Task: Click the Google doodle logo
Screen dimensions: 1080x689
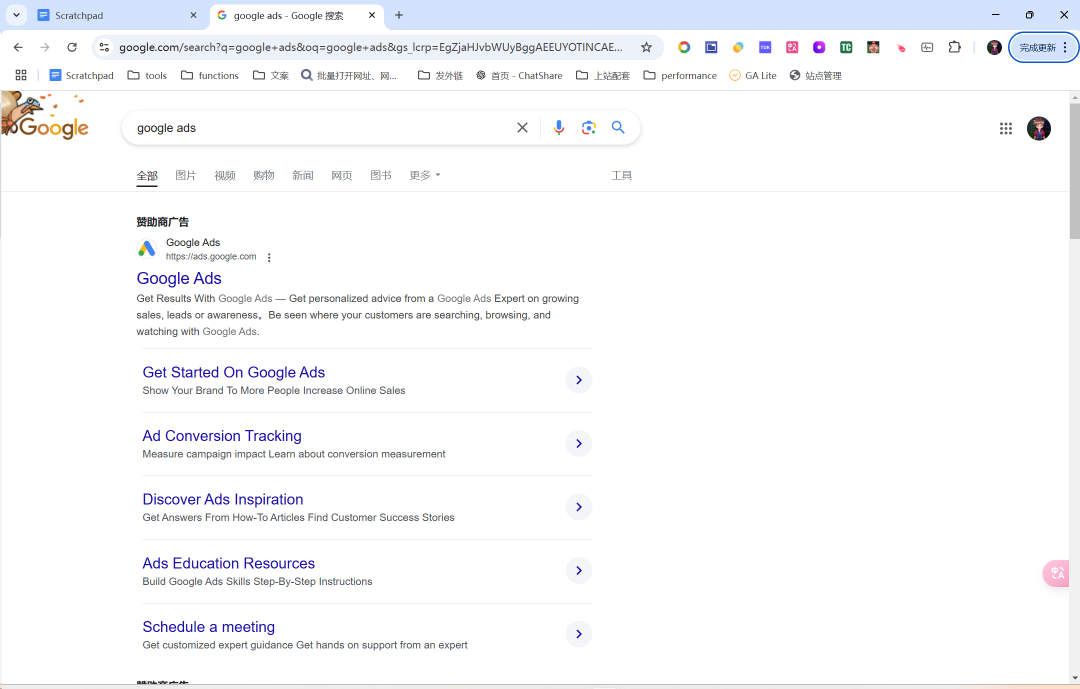Action: coord(45,116)
